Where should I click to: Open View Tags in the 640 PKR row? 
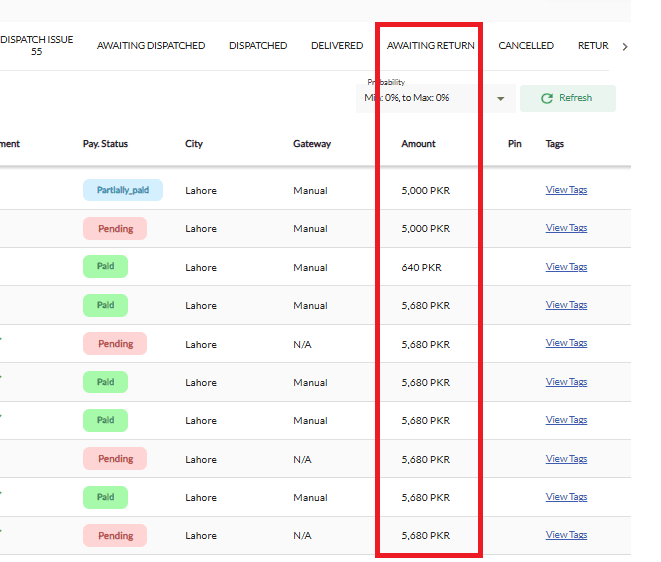pos(566,267)
